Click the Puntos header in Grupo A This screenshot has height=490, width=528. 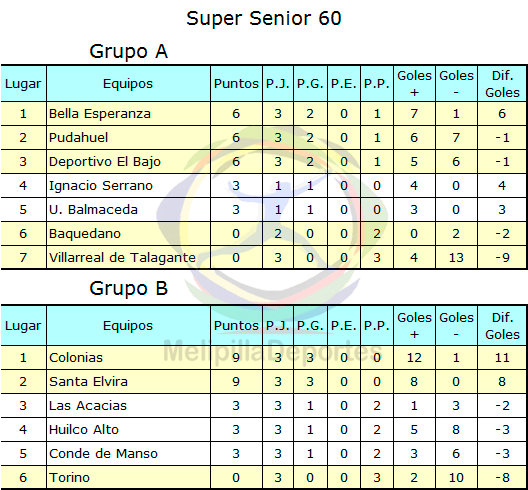coord(236,84)
